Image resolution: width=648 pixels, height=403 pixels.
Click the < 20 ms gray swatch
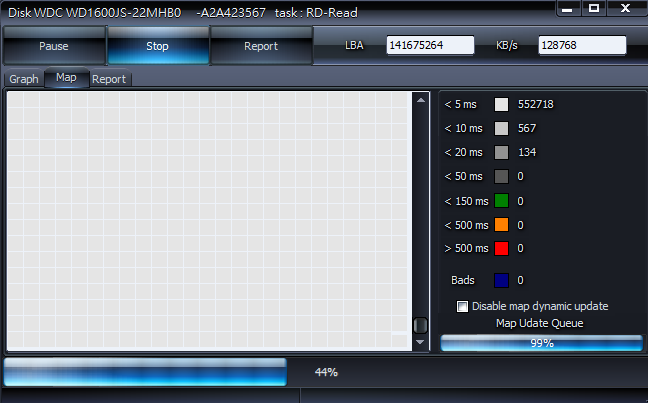(501, 152)
